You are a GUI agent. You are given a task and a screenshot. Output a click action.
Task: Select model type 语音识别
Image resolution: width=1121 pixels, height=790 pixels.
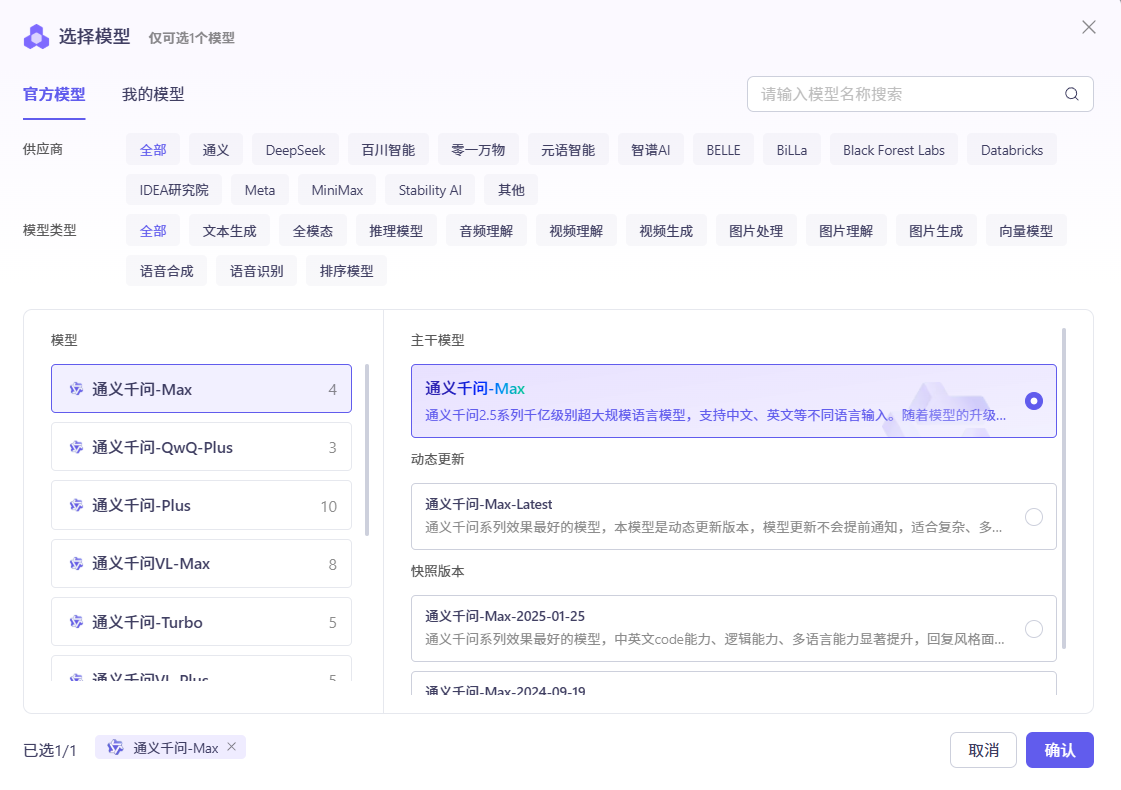click(257, 270)
